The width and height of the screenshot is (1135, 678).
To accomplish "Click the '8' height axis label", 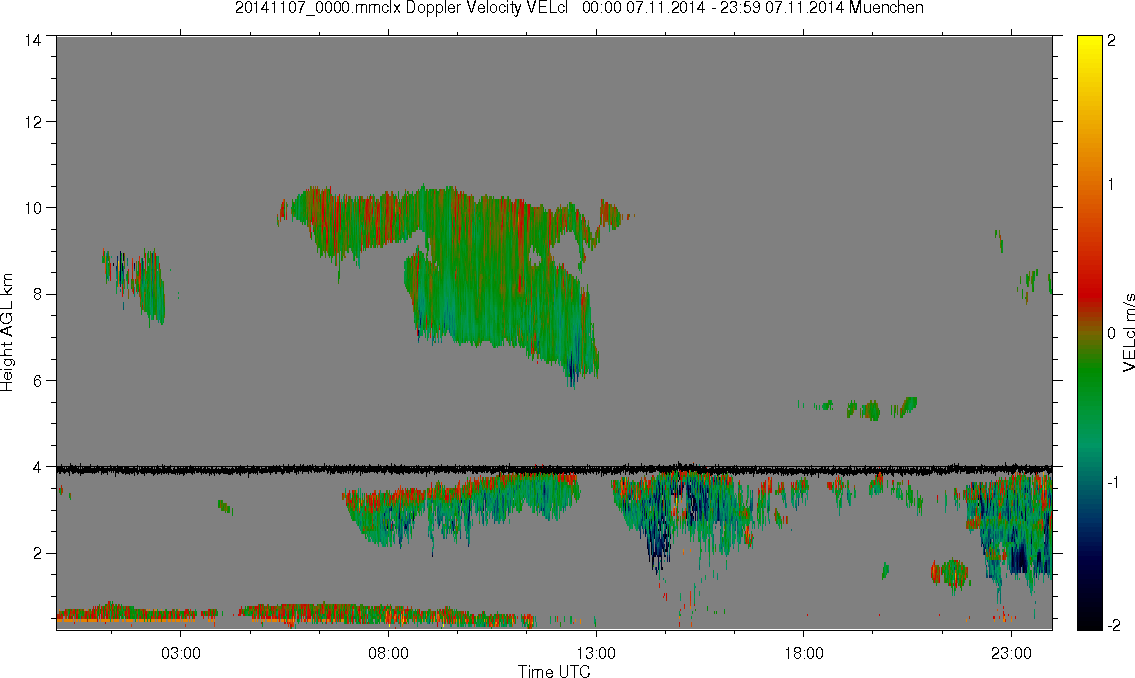I will (37, 294).
